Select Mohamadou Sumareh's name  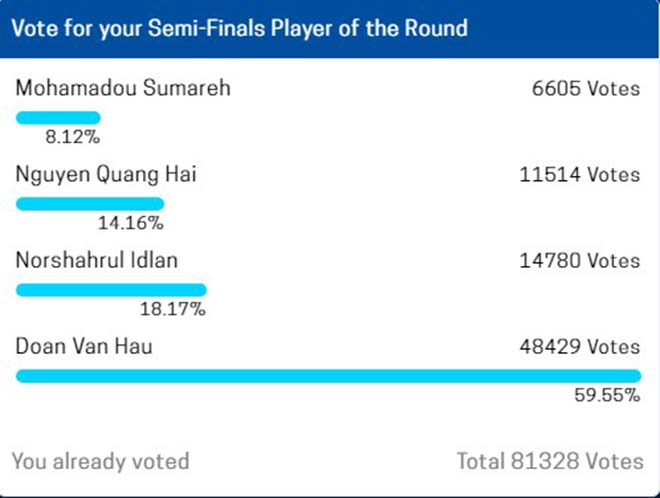[x=123, y=88]
